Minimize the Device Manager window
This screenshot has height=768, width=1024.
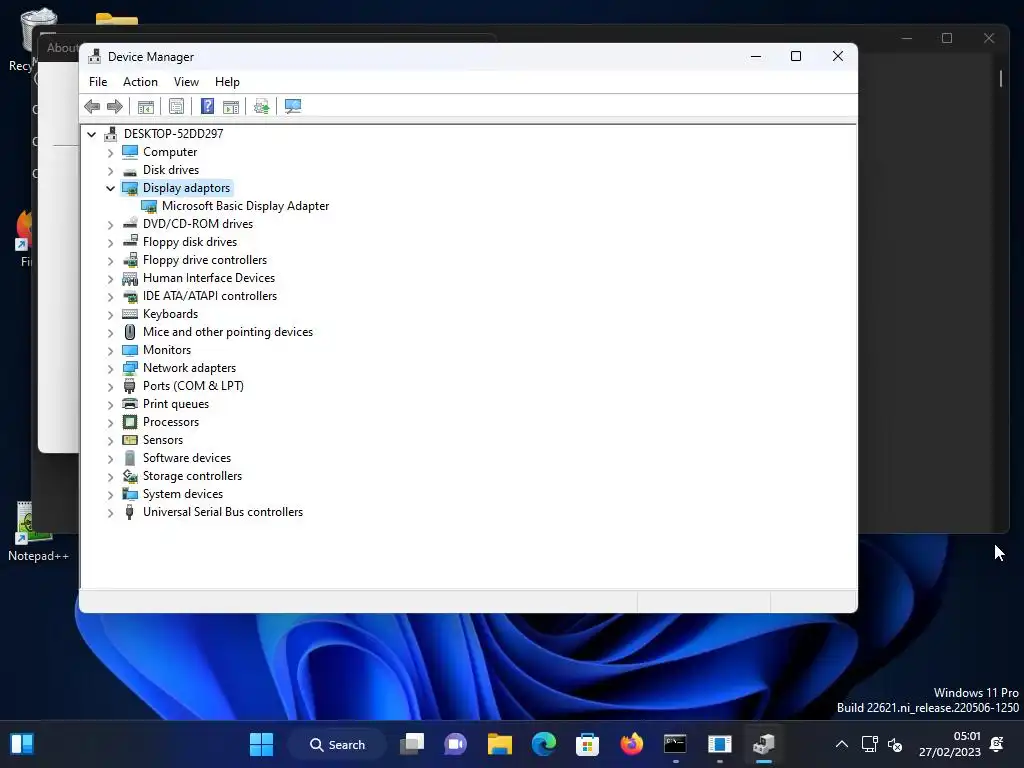756,56
